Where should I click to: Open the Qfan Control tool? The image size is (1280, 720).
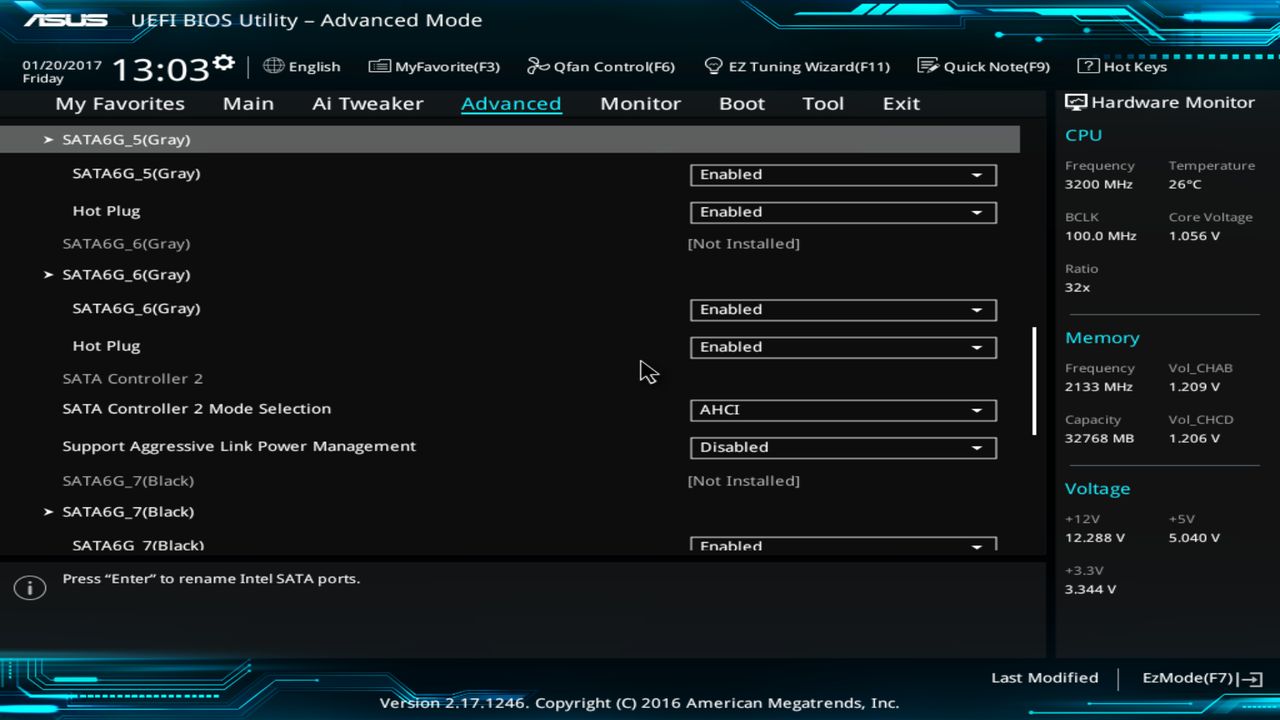click(x=600, y=66)
